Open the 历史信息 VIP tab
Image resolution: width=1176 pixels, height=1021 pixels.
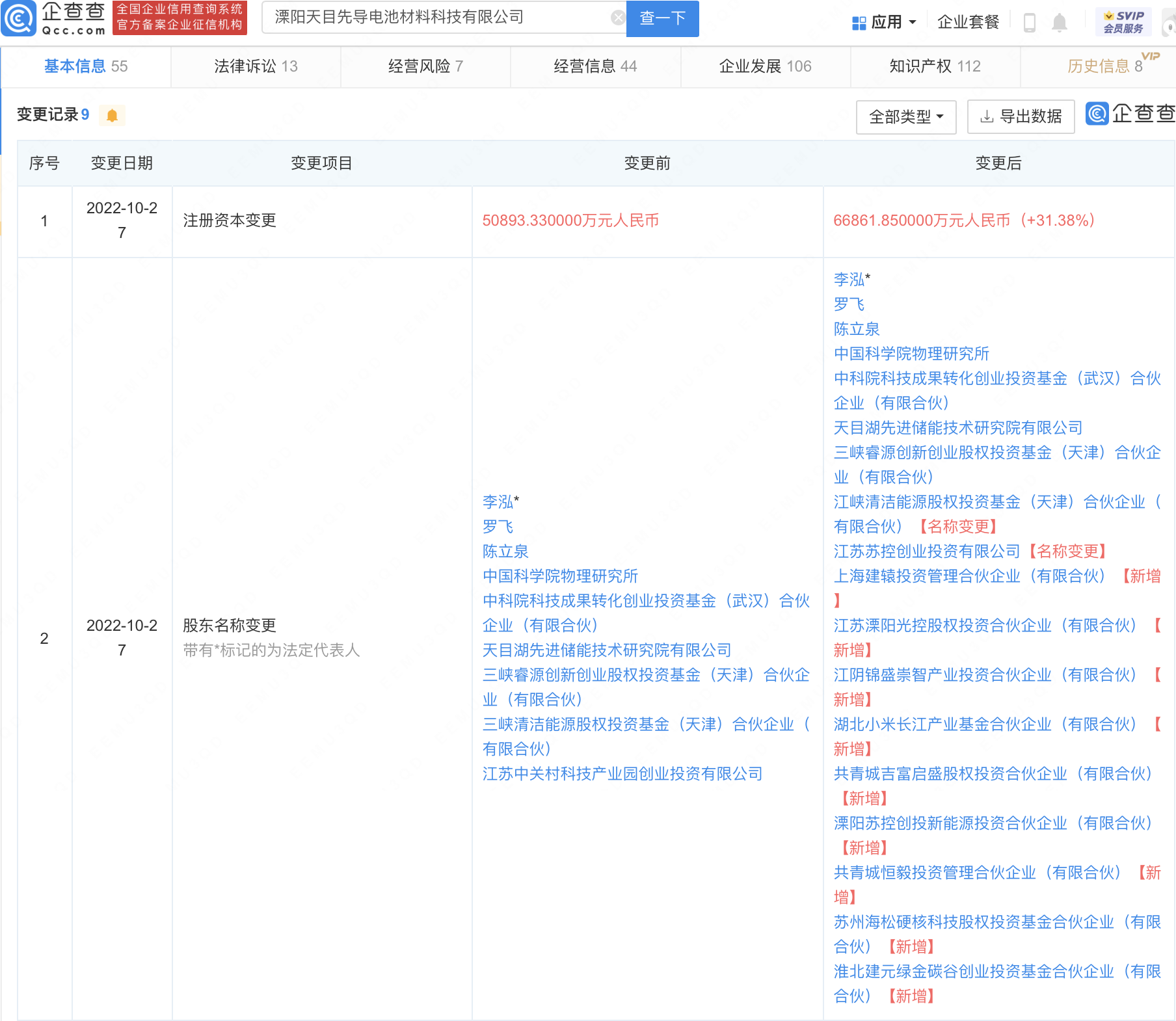click(x=1104, y=66)
